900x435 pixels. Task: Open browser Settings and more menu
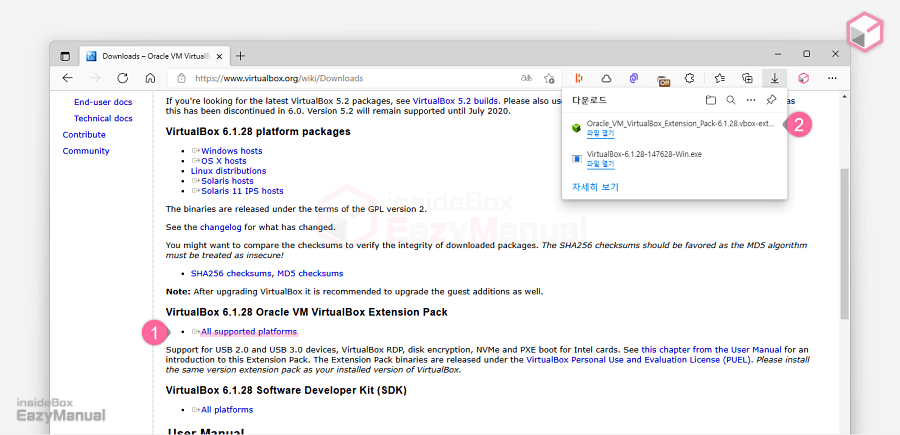[x=832, y=78]
